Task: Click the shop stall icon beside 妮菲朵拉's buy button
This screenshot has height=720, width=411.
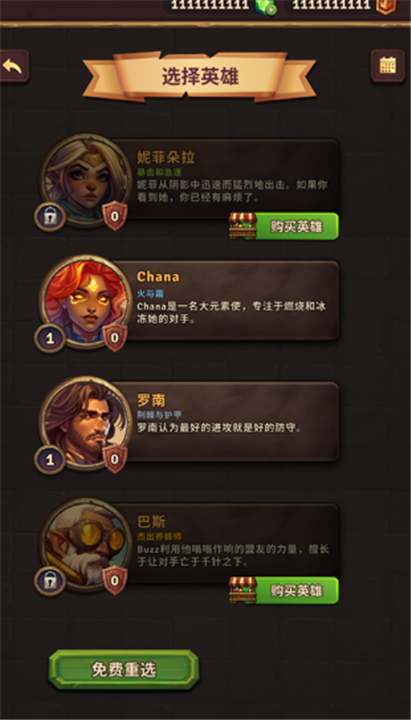Action: (242, 226)
